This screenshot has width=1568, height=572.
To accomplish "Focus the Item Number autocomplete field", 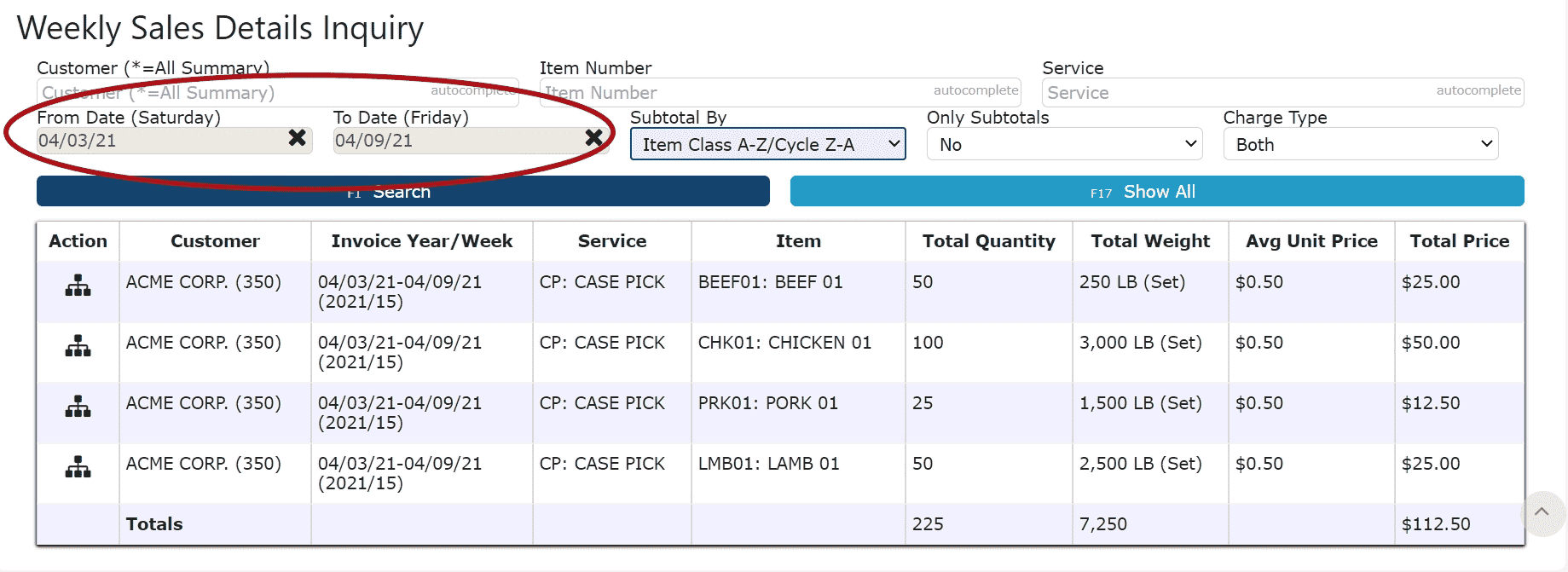I will coord(780,92).
